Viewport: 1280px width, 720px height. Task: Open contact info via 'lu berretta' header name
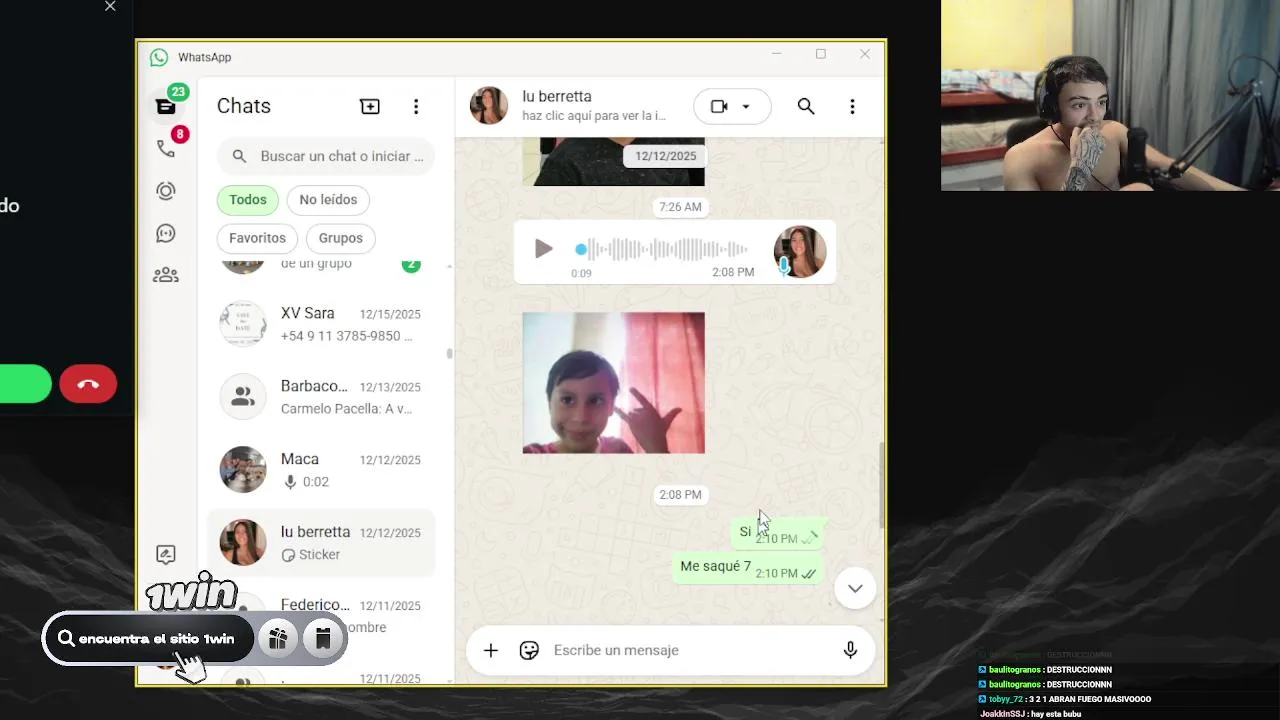coord(556,97)
